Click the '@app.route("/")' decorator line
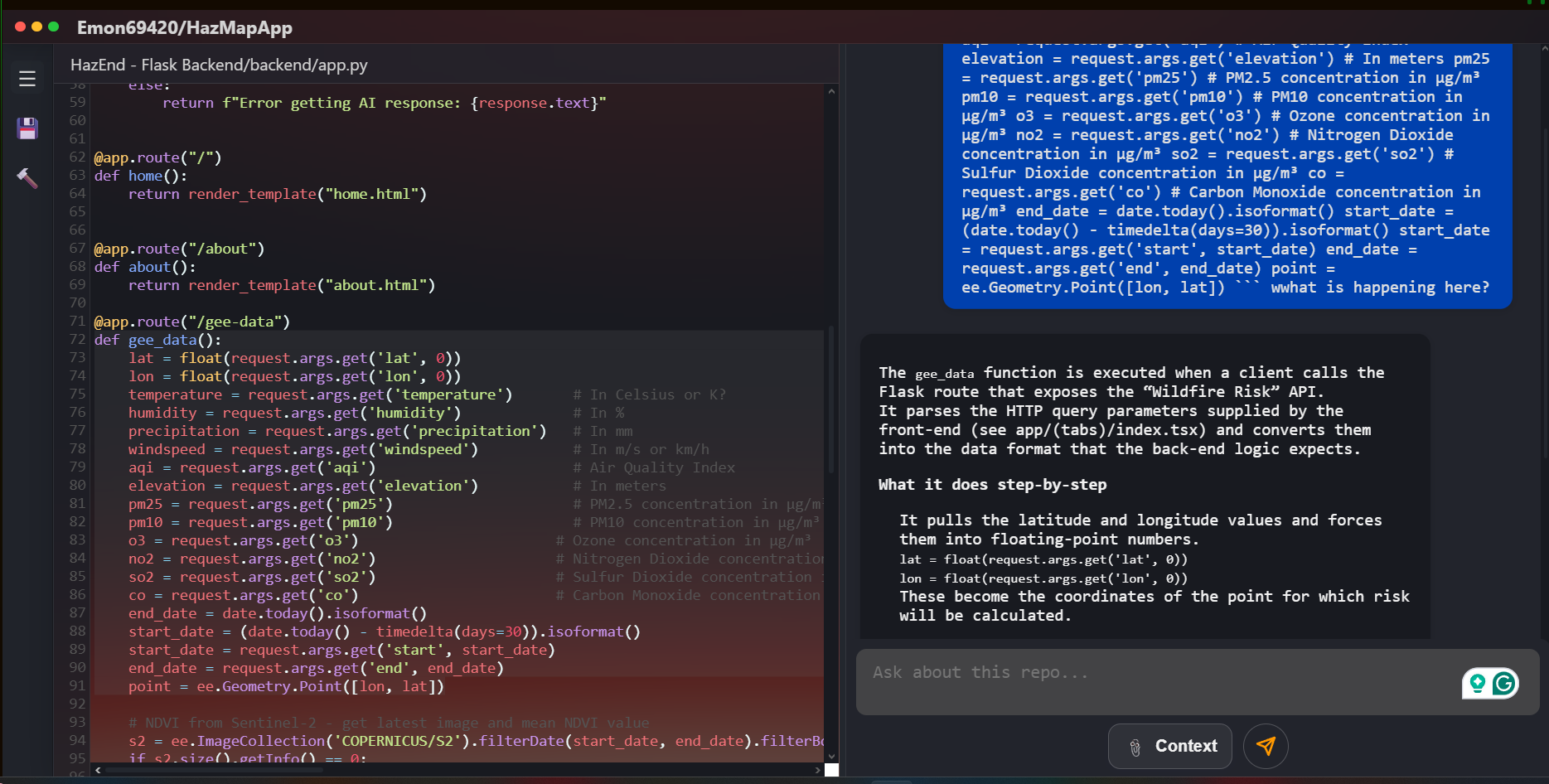Image resolution: width=1549 pixels, height=784 pixels. point(157,157)
